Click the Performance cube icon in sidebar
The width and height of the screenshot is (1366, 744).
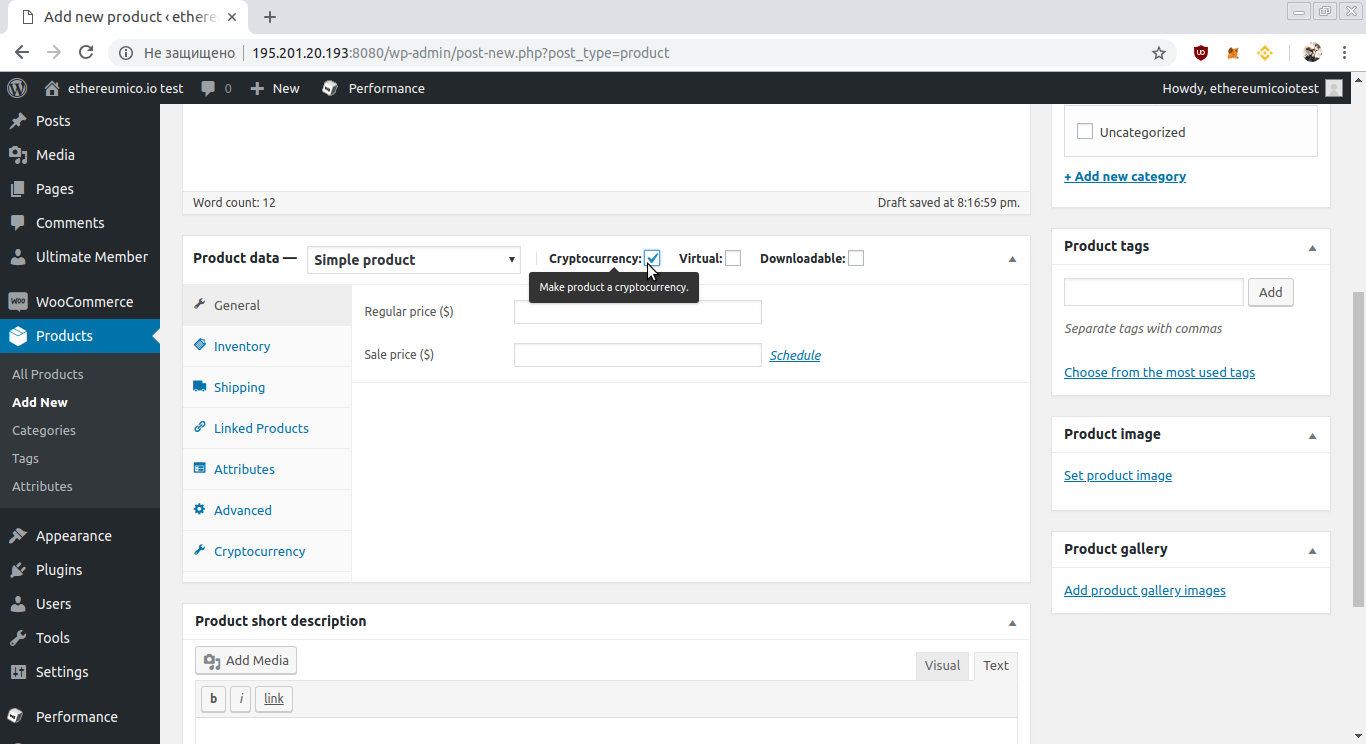pyautogui.click(x=17, y=717)
